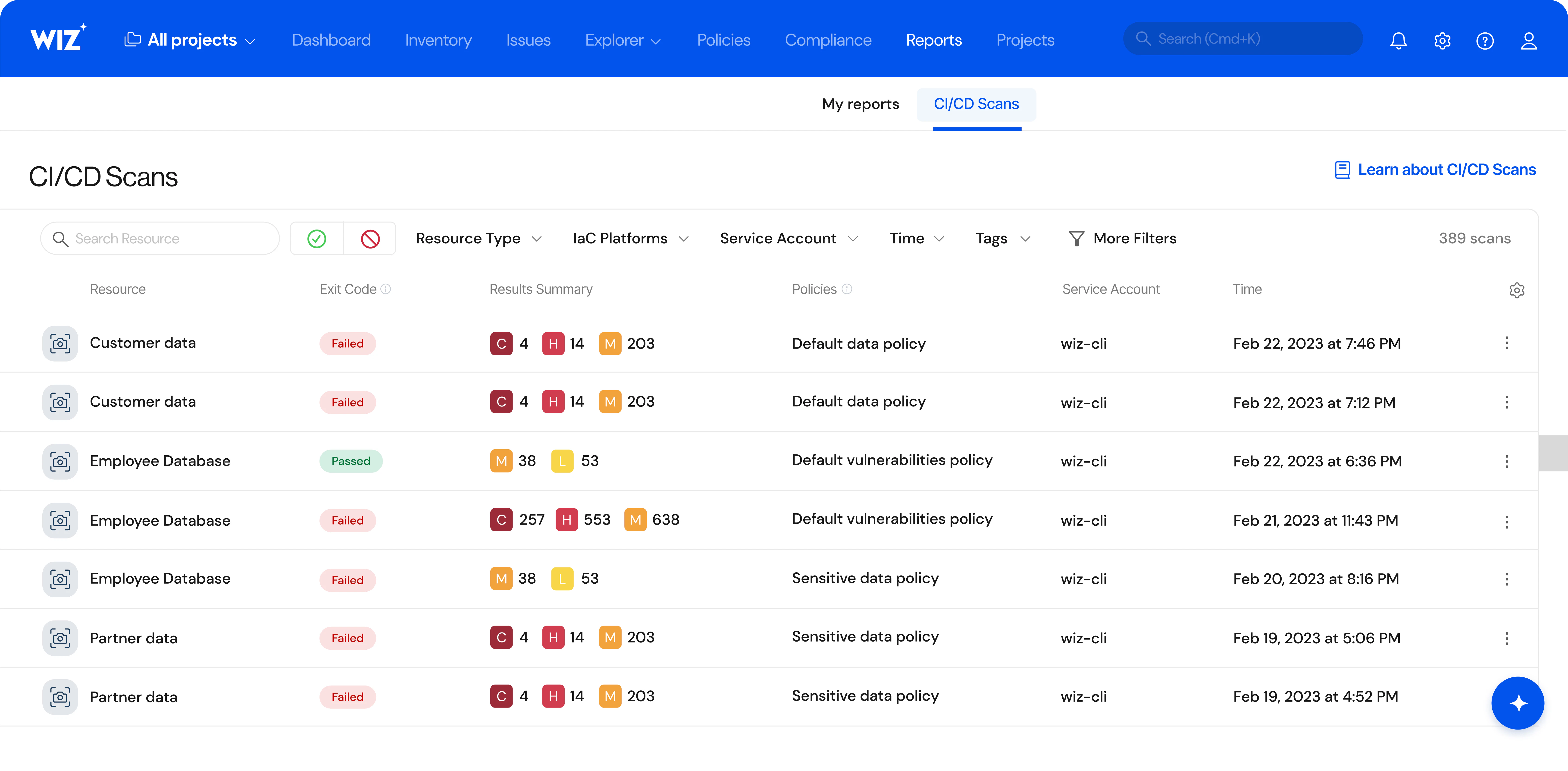Switch to the My reports tab
This screenshot has height=771, width=1568.
[860, 104]
